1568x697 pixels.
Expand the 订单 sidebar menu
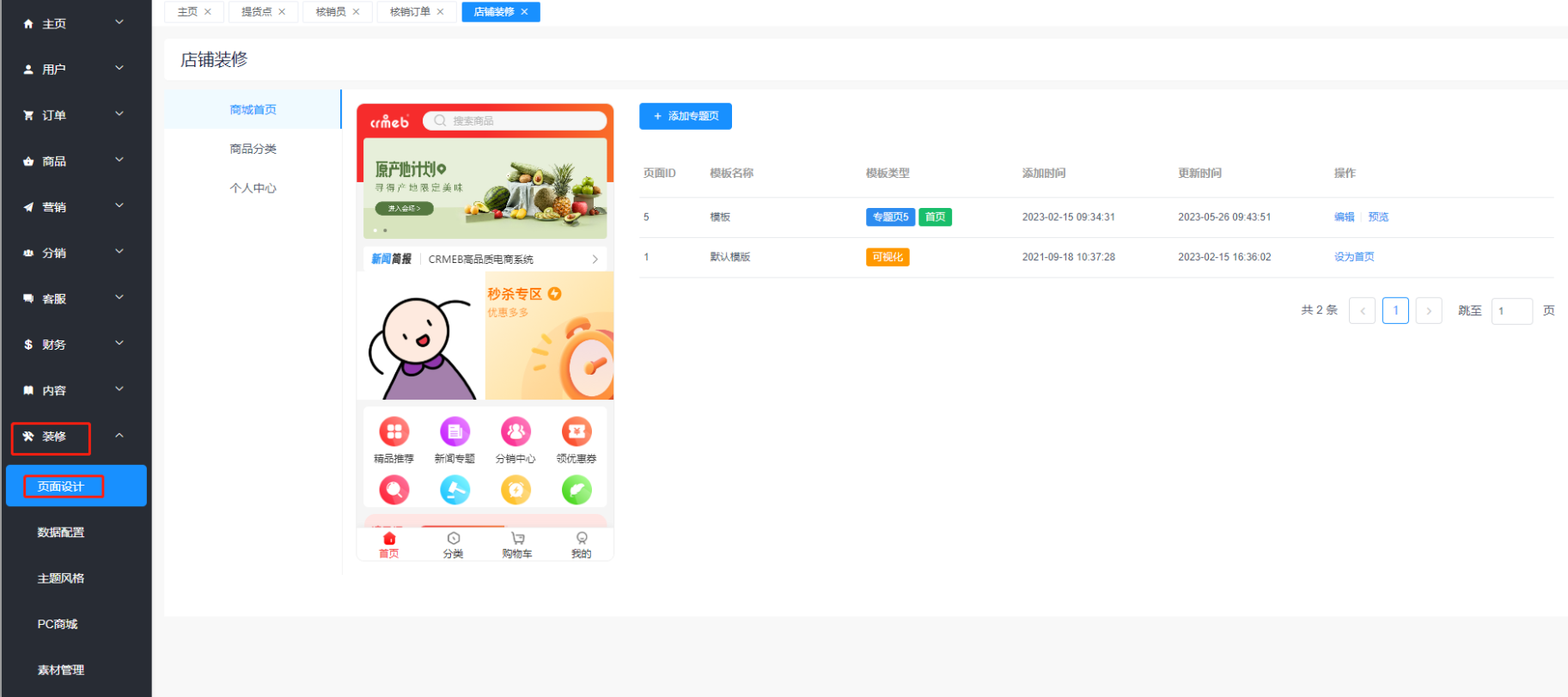pos(74,115)
